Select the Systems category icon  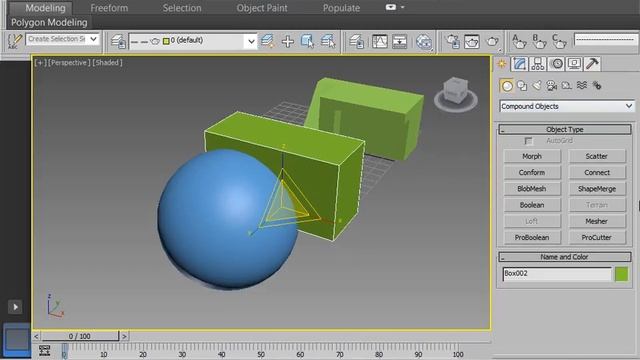(x=597, y=85)
